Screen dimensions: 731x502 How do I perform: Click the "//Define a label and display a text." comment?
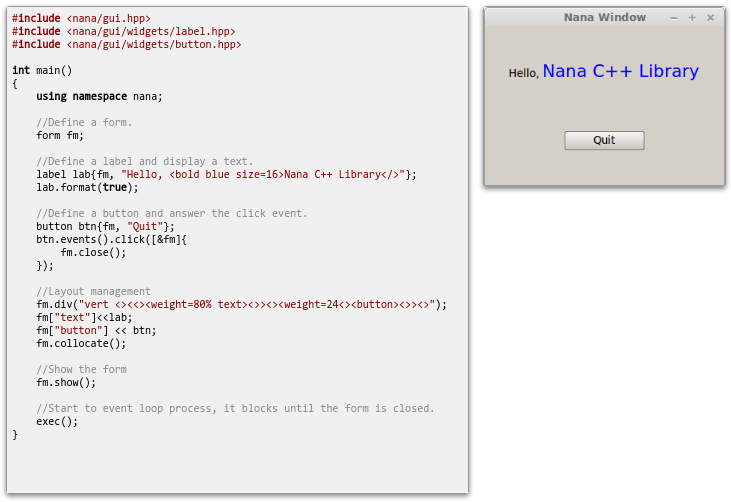tap(145, 162)
